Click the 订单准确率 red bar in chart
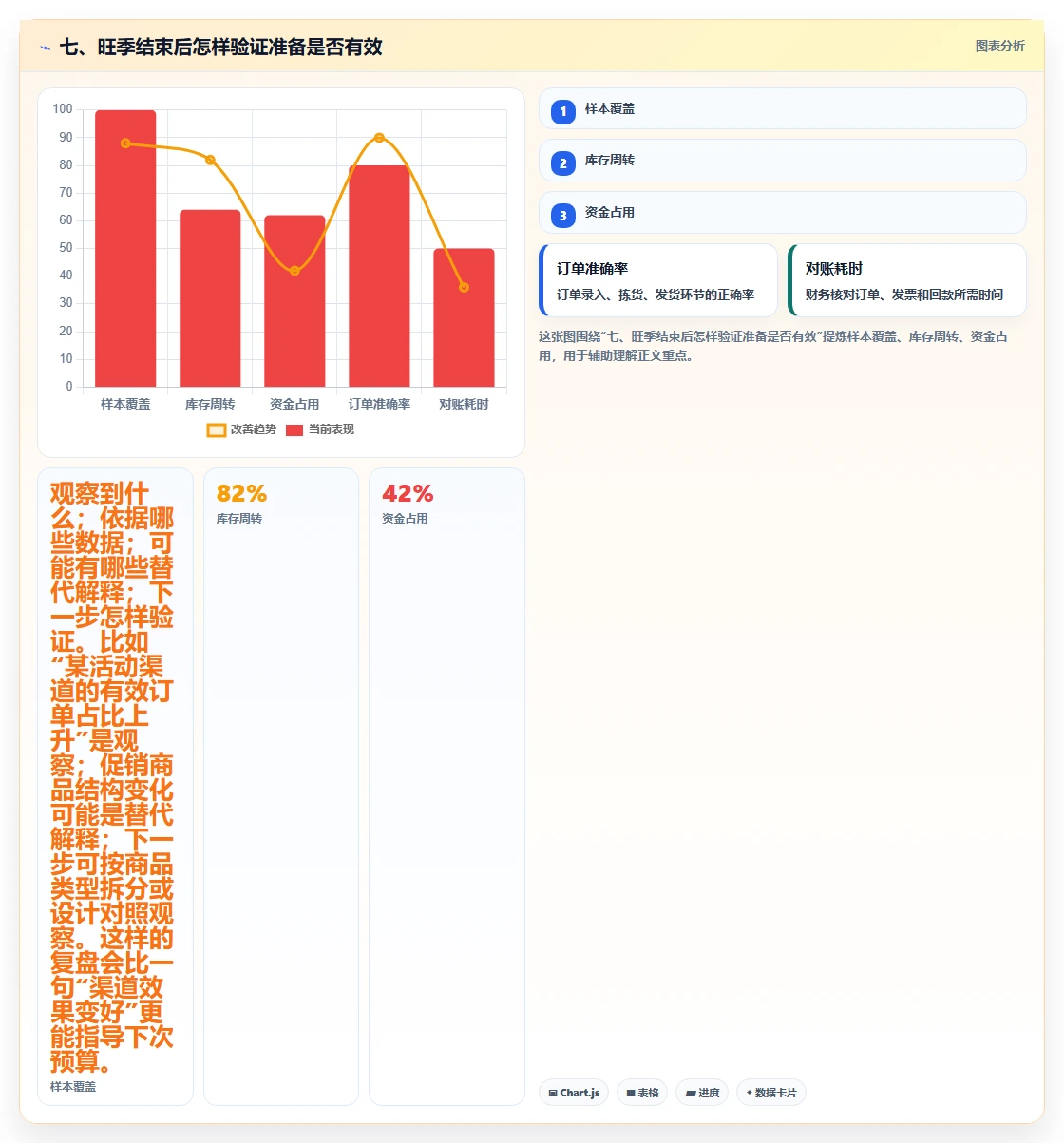This screenshot has width=1064, height=1143. pos(379,276)
